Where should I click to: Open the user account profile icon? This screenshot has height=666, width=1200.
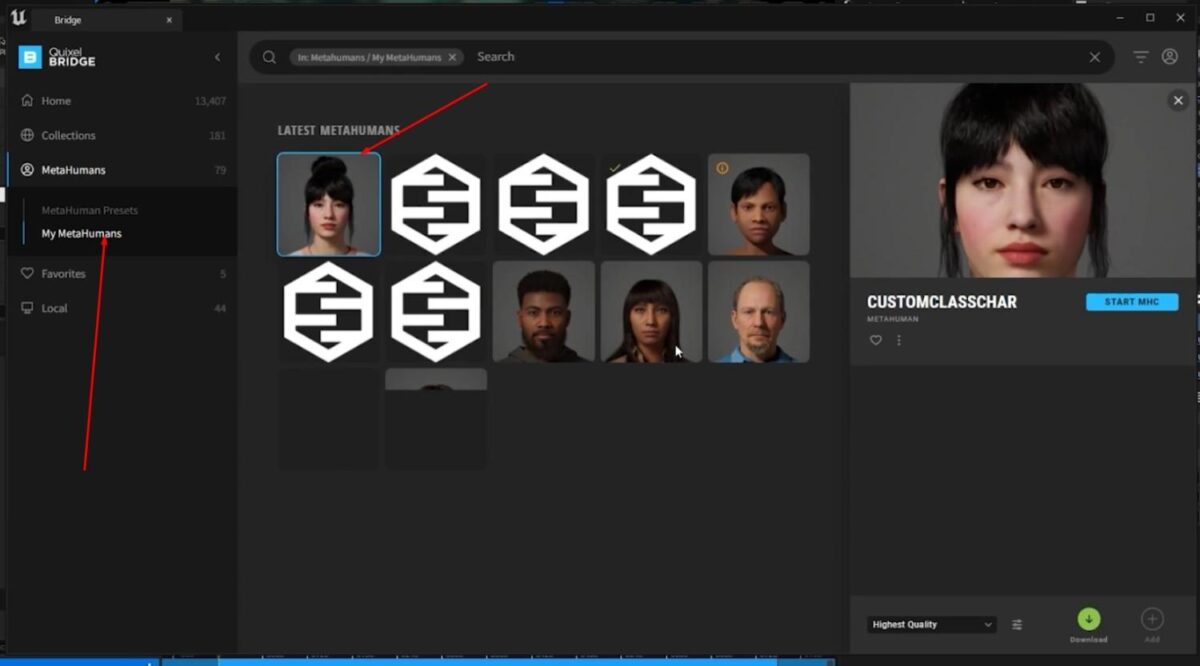coord(1172,57)
